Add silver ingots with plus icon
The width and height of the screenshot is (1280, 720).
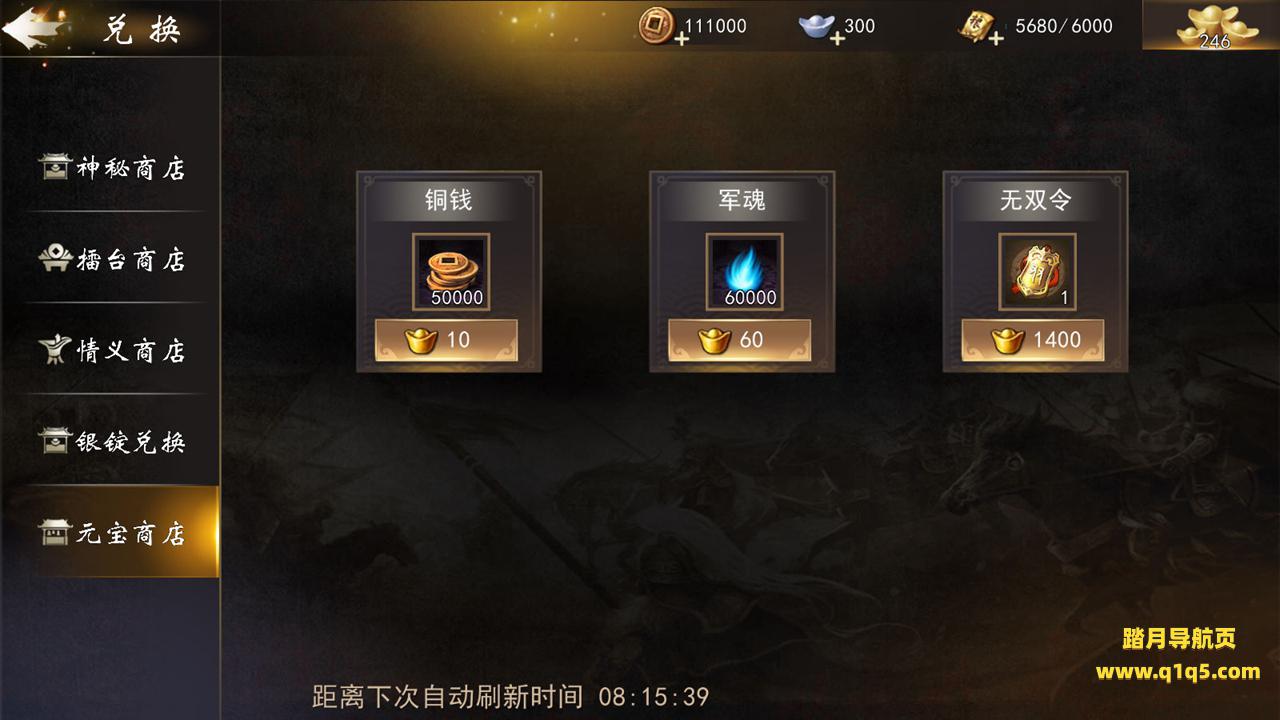837,38
